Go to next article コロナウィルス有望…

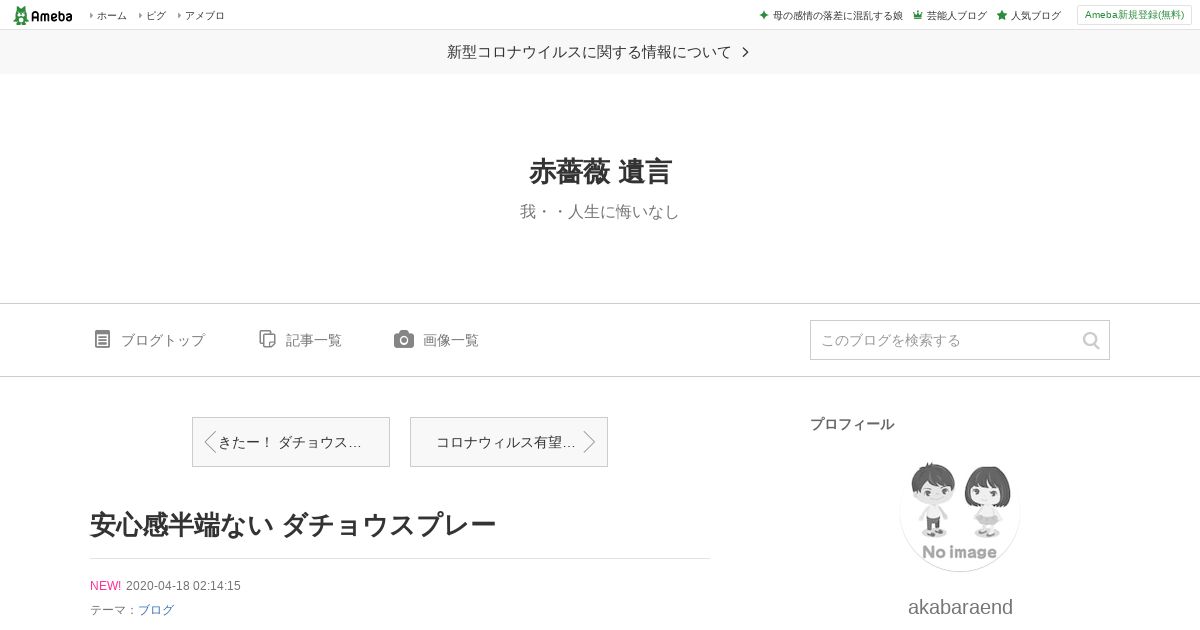point(509,442)
